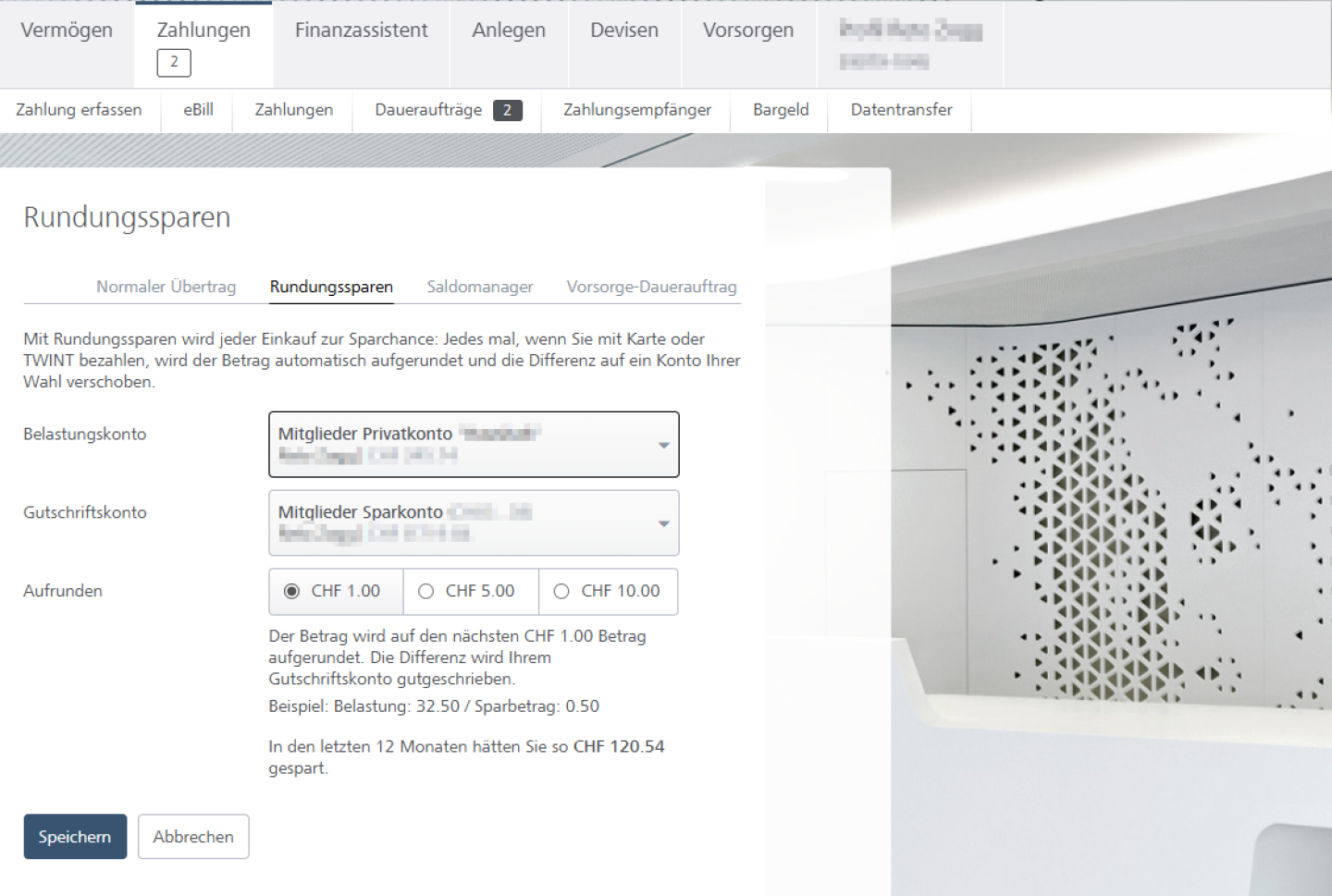Open the Vermögen main menu
The height and width of the screenshot is (896, 1332).
(67, 31)
